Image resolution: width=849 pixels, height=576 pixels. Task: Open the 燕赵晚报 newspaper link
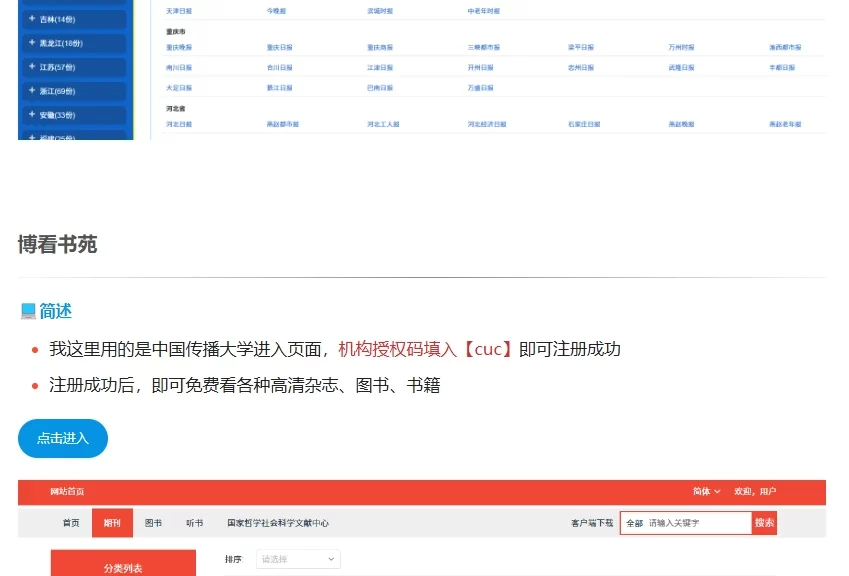[682, 125]
